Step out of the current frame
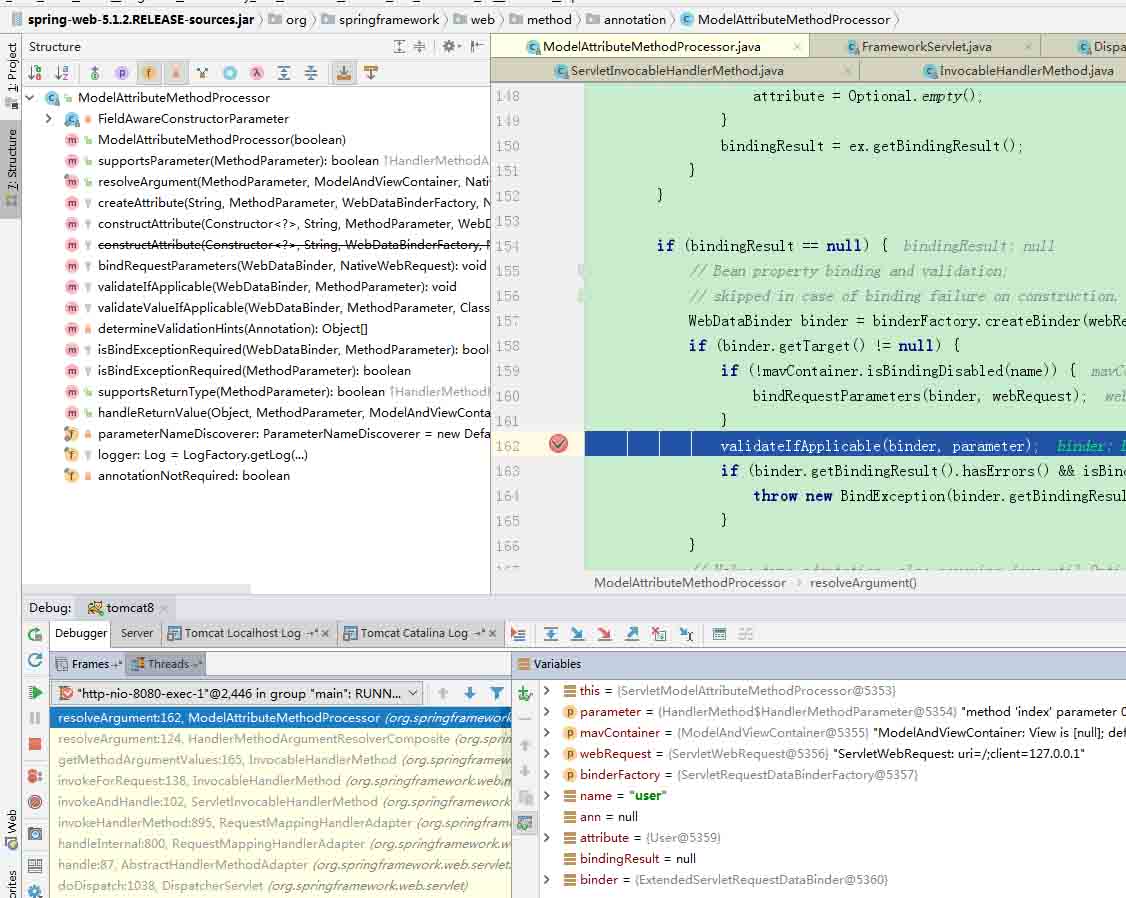 pyautogui.click(x=630, y=633)
